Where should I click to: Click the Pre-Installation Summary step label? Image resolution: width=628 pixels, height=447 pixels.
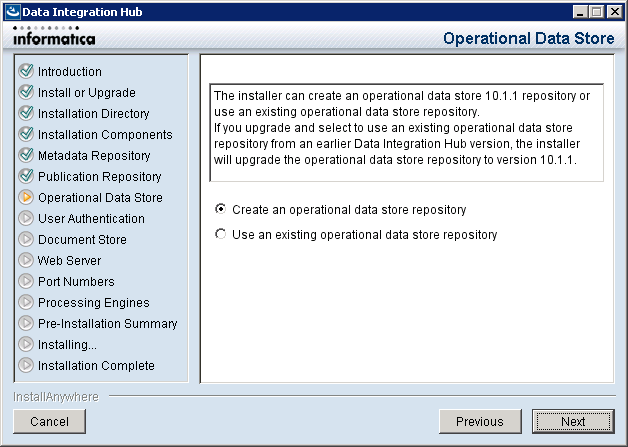(x=108, y=324)
